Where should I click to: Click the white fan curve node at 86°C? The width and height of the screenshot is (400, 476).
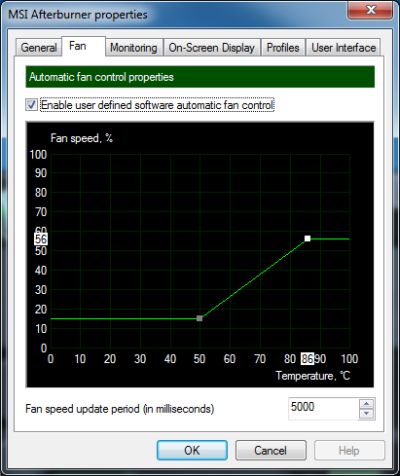[307, 239]
